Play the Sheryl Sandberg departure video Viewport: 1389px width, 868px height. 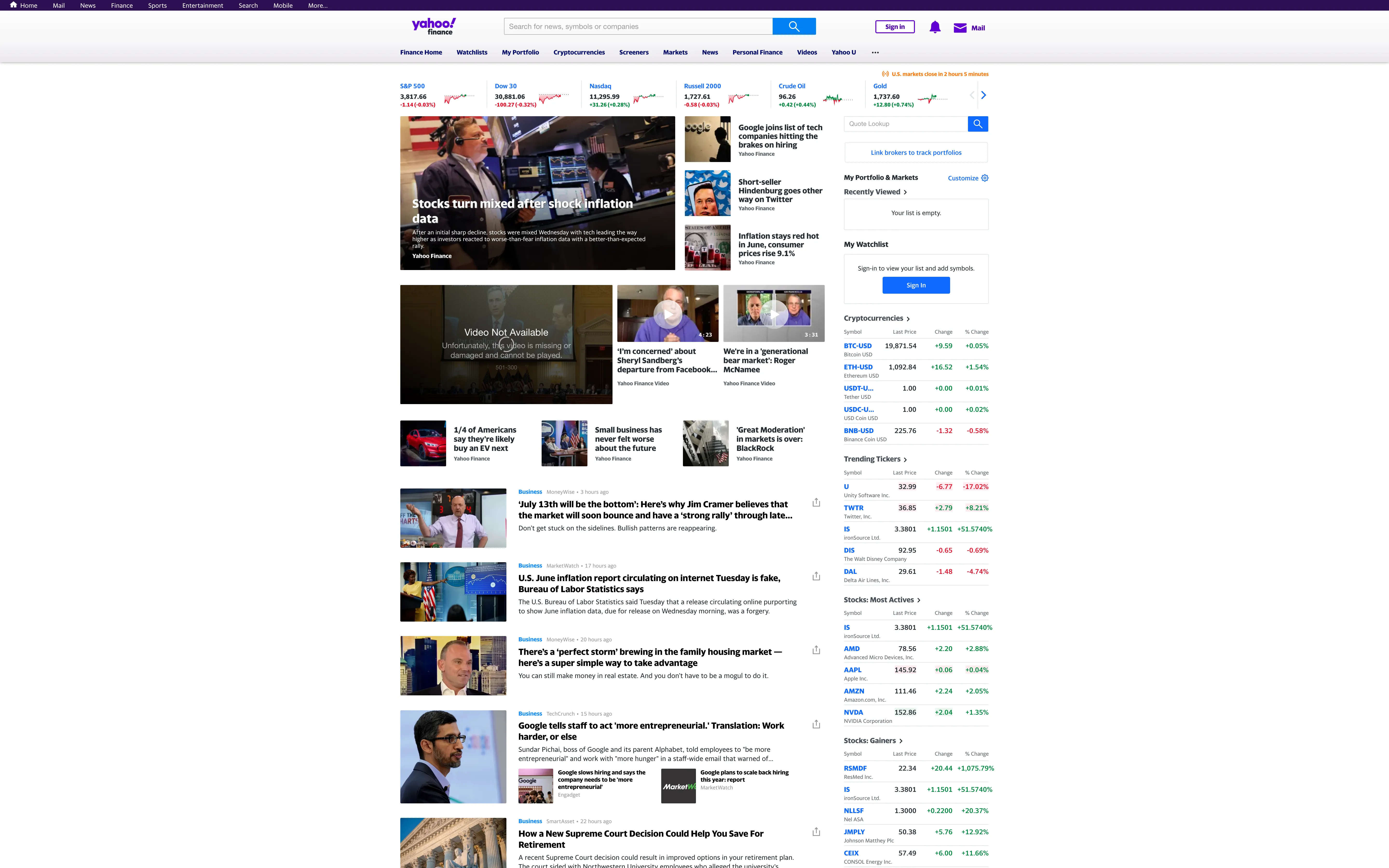(667, 313)
